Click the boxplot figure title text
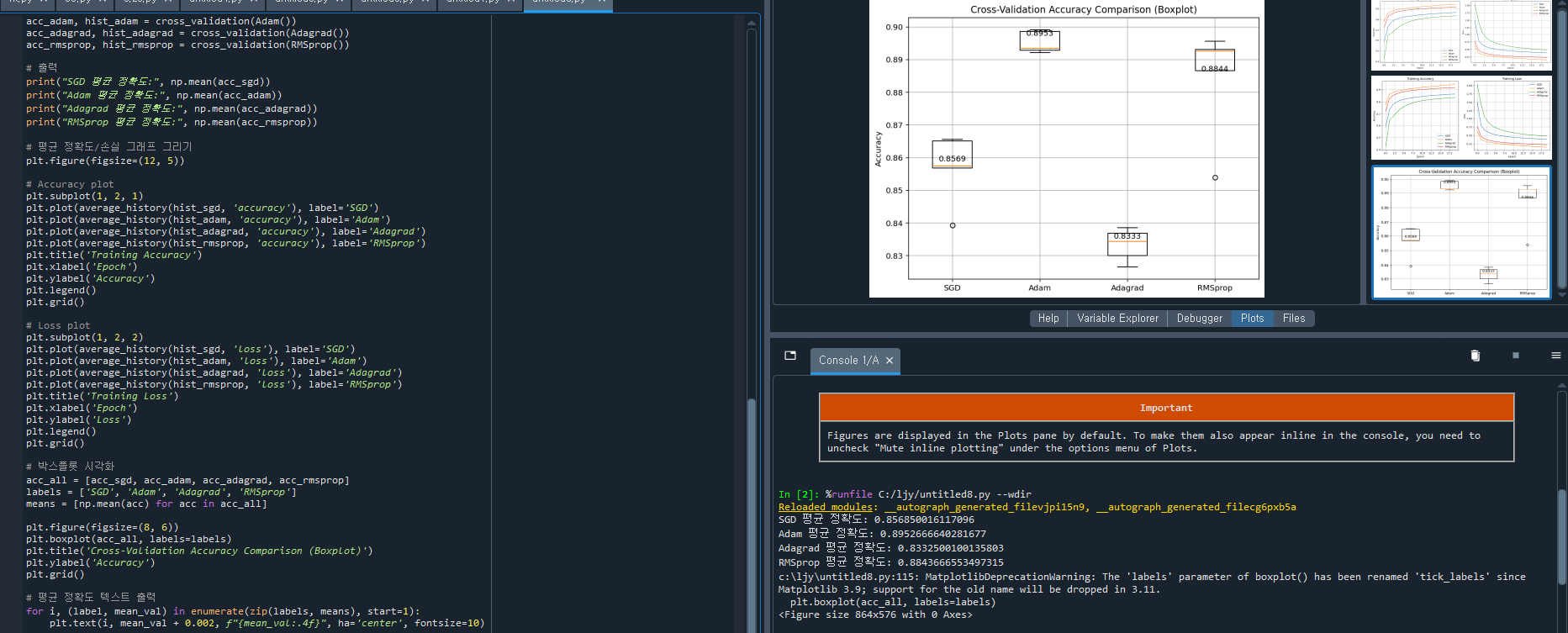1568x633 pixels. click(x=1084, y=9)
